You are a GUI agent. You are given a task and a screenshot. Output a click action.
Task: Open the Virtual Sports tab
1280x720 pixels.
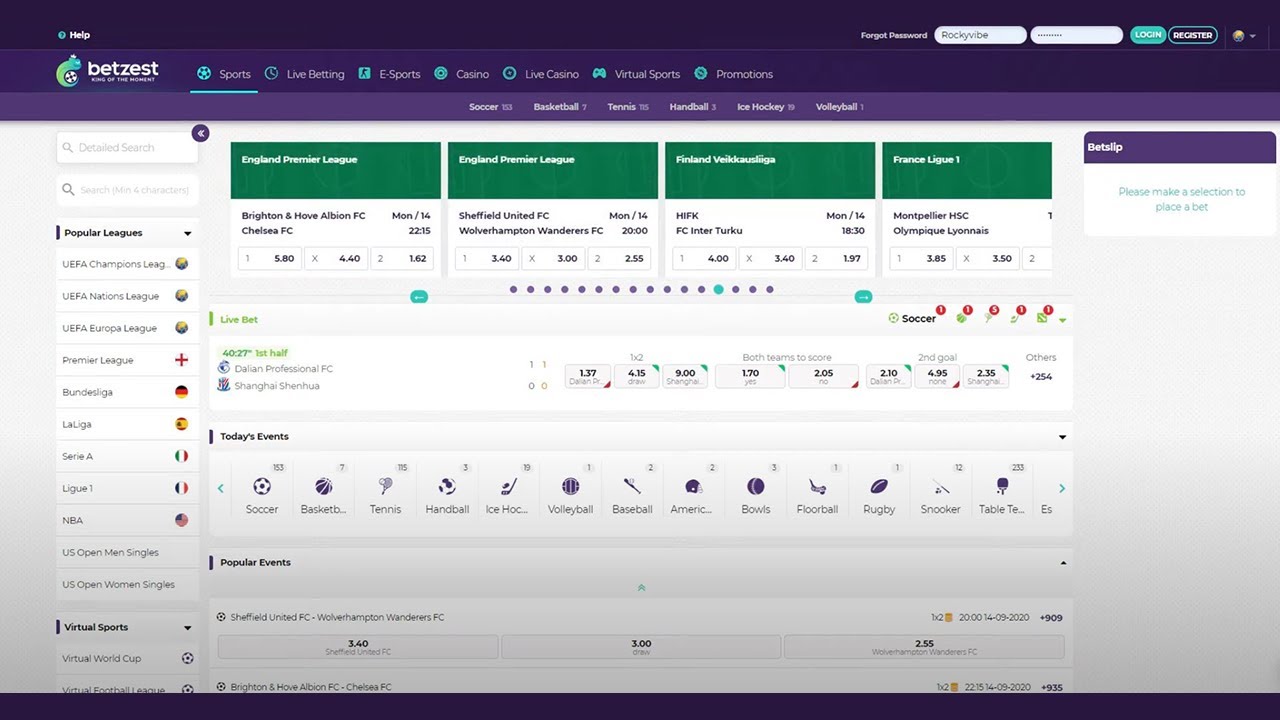636,74
